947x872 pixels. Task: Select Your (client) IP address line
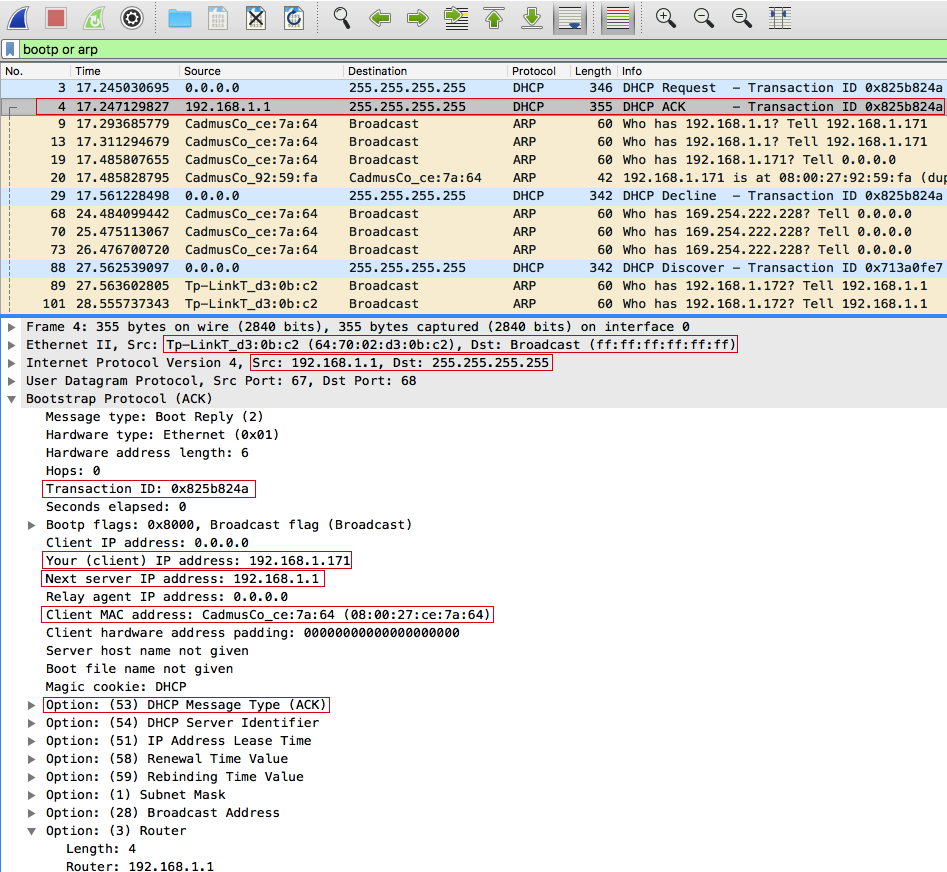198,561
